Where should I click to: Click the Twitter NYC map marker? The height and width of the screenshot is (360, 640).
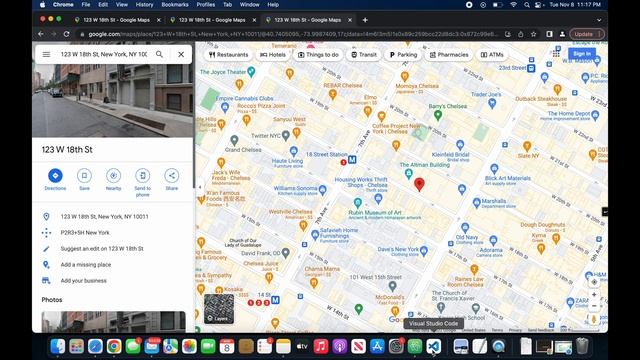pos(286,135)
